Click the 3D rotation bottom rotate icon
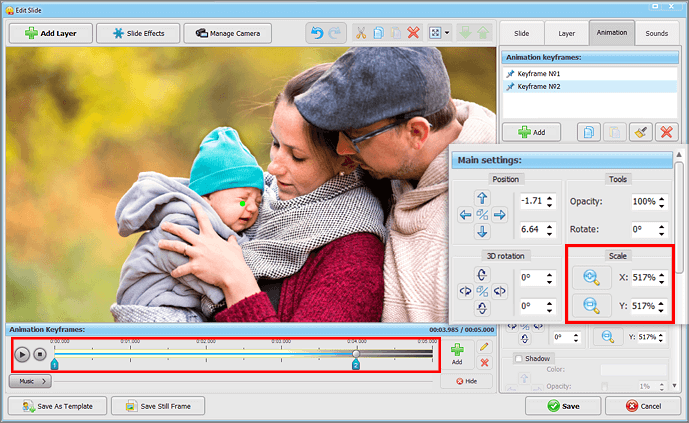689x423 pixels. (x=482, y=308)
